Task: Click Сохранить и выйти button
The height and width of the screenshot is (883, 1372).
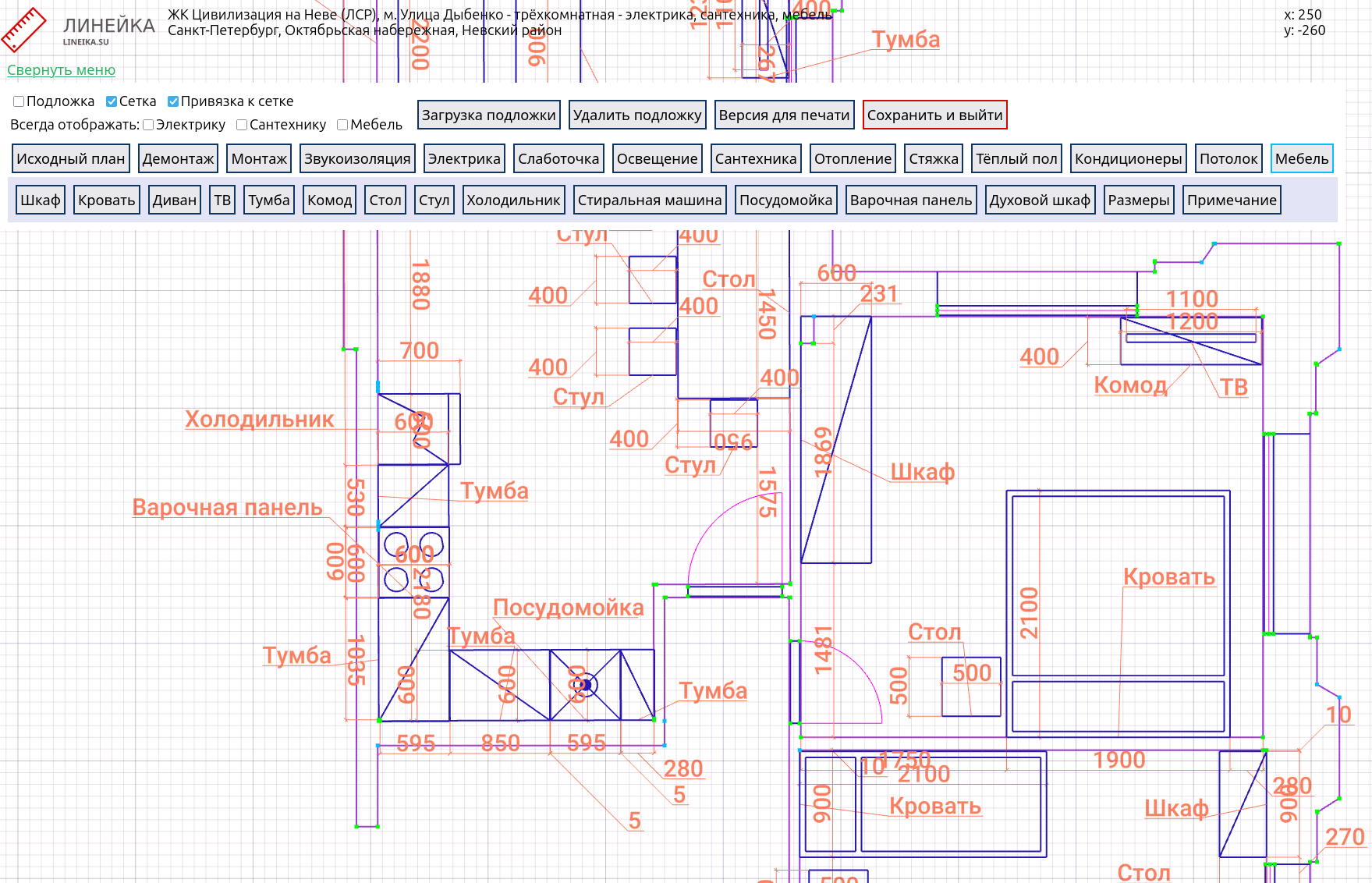Action: pyautogui.click(x=934, y=115)
